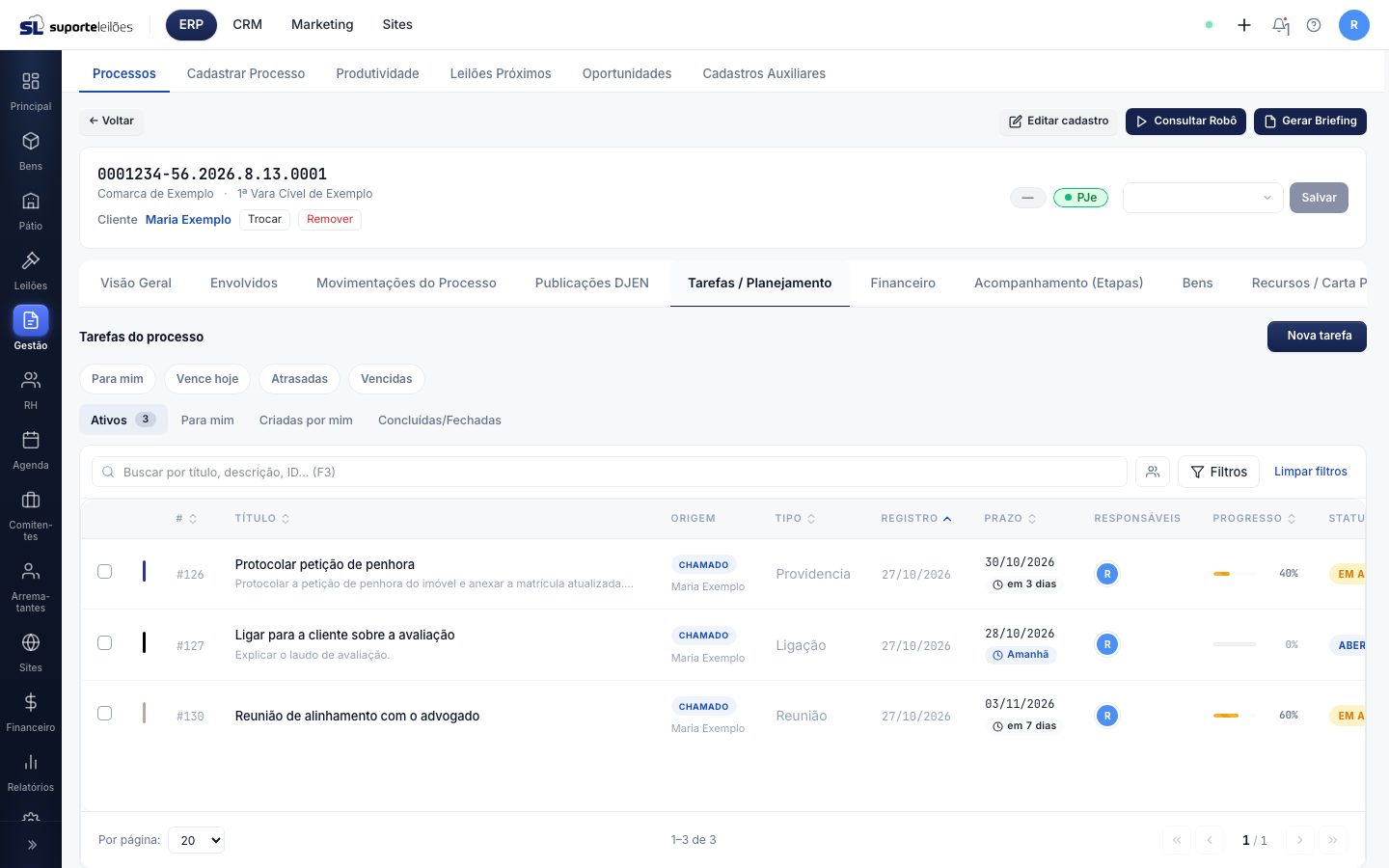1389x868 pixels.
Task: Click the 40% progress bar of task #126
Action: point(1235,574)
